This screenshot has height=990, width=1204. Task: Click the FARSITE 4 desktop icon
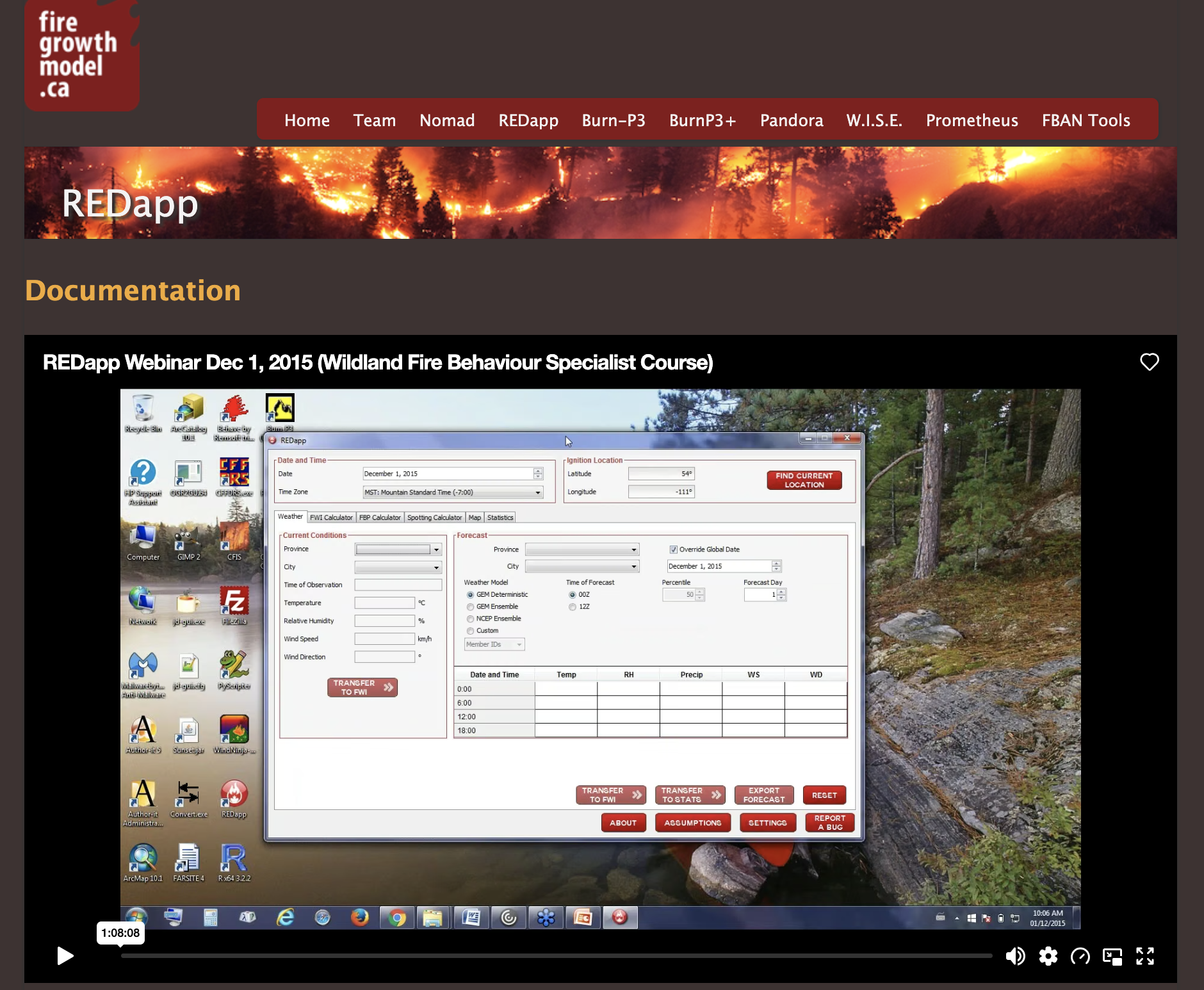pyautogui.click(x=188, y=863)
